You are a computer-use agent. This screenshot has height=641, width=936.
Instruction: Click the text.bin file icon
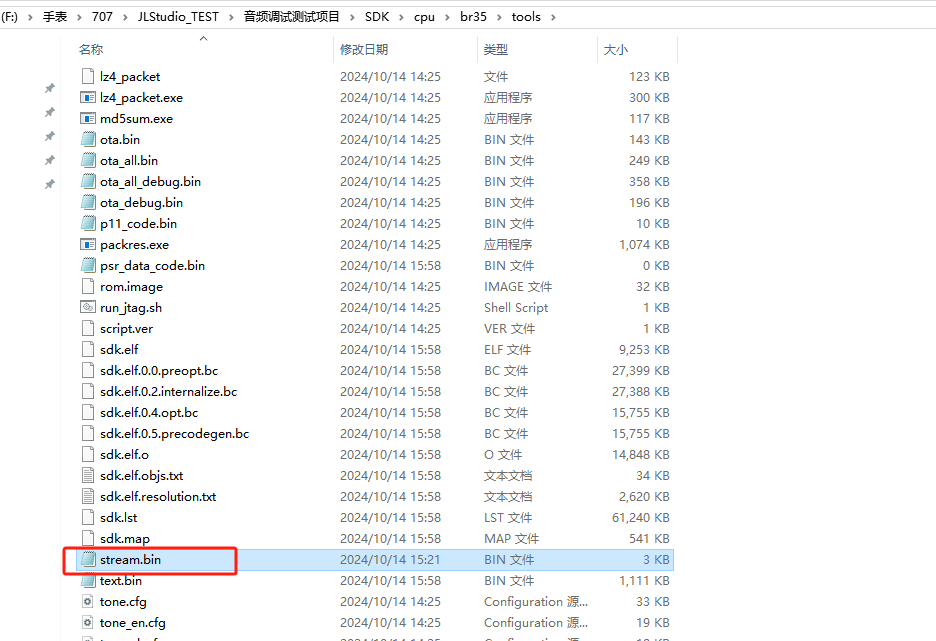pyautogui.click(x=88, y=580)
